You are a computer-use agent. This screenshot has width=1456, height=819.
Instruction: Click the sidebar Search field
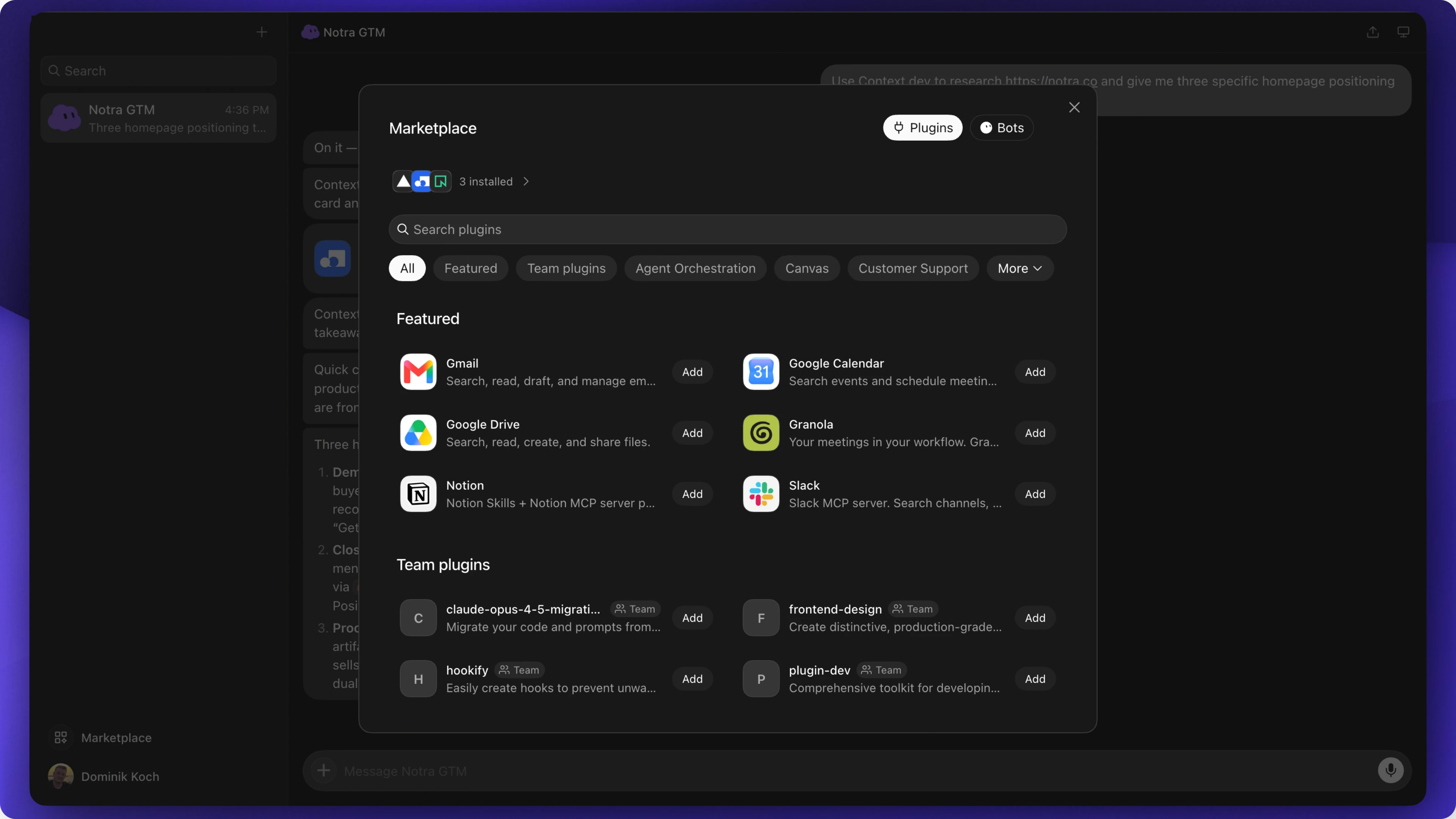[158, 71]
